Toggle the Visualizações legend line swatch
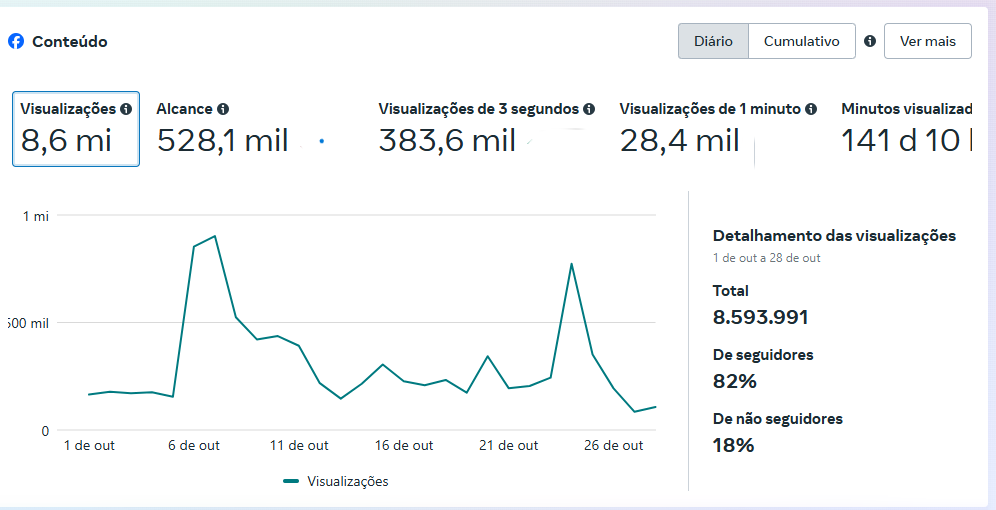This screenshot has height=510, width=996. pos(291,481)
